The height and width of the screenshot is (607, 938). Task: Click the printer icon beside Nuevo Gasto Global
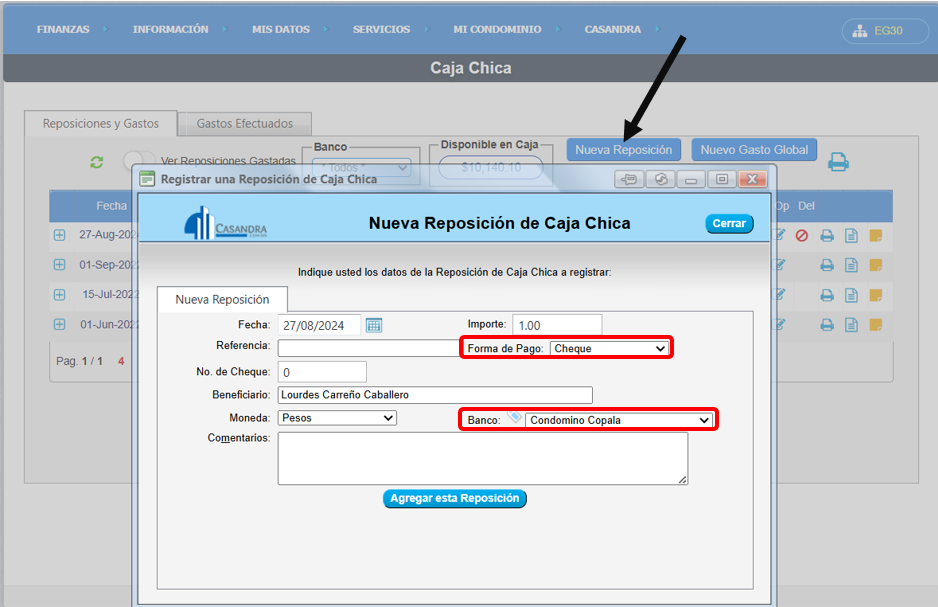point(838,161)
